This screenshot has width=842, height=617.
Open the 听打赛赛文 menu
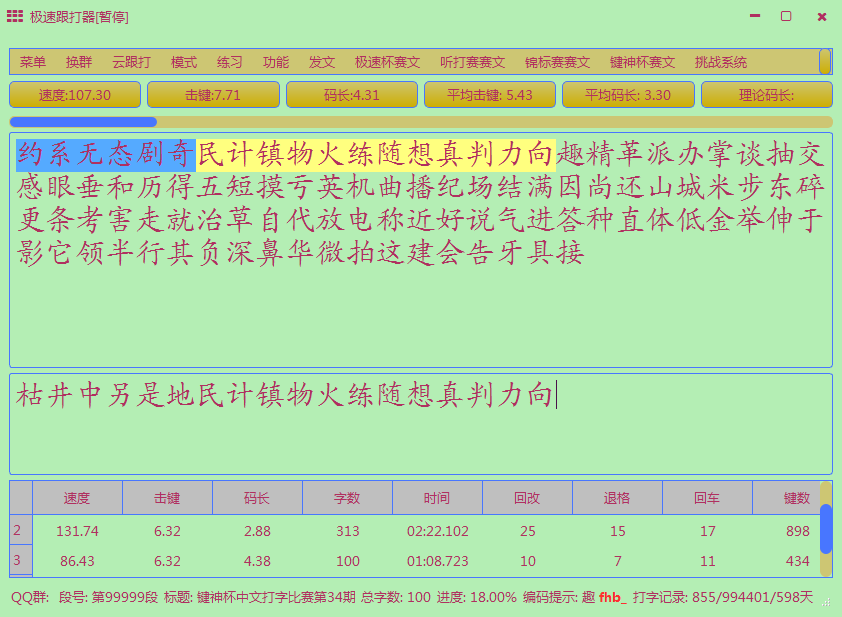click(x=473, y=62)
